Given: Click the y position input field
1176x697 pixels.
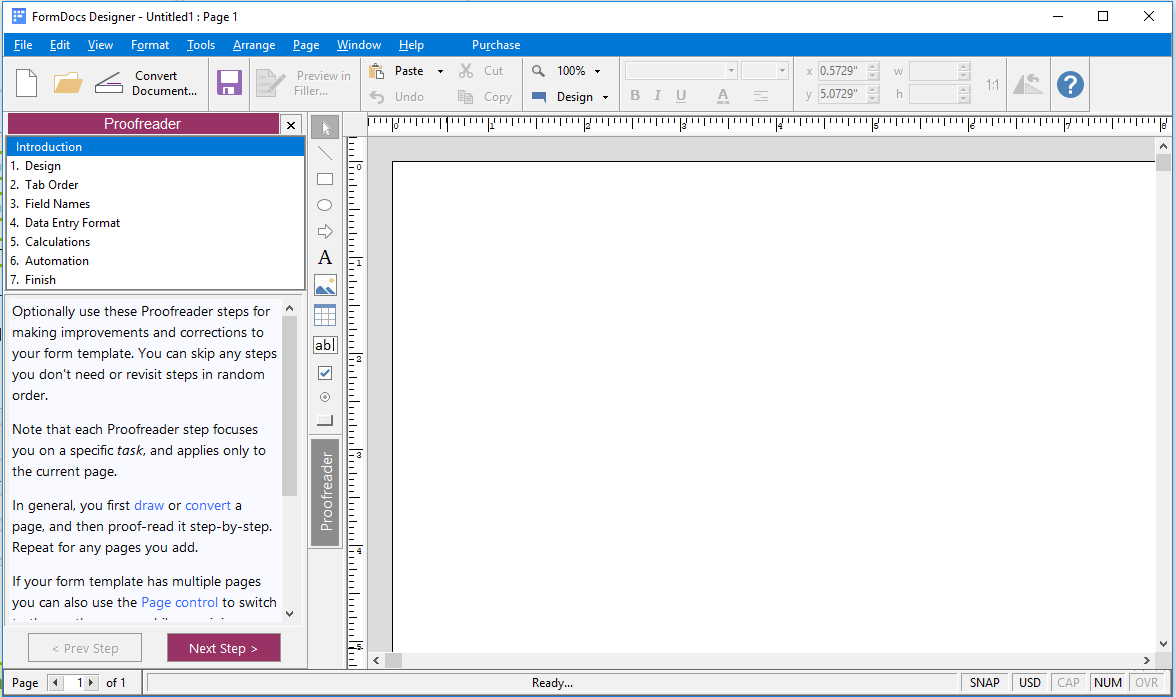Looking at the screenshot, I should 842,94.
